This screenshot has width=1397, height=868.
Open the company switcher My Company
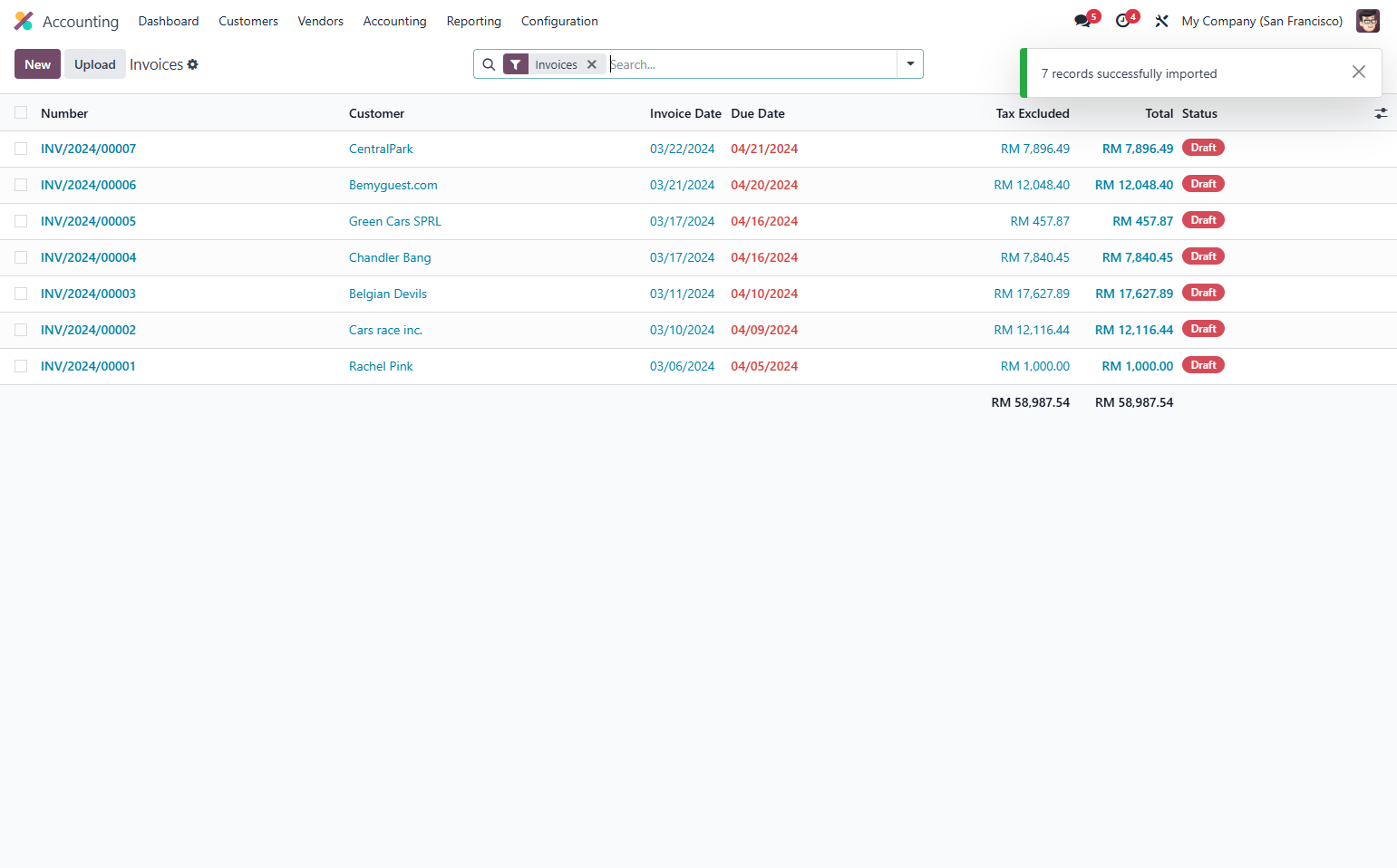pyautogui.click(x=1262, y=21)
